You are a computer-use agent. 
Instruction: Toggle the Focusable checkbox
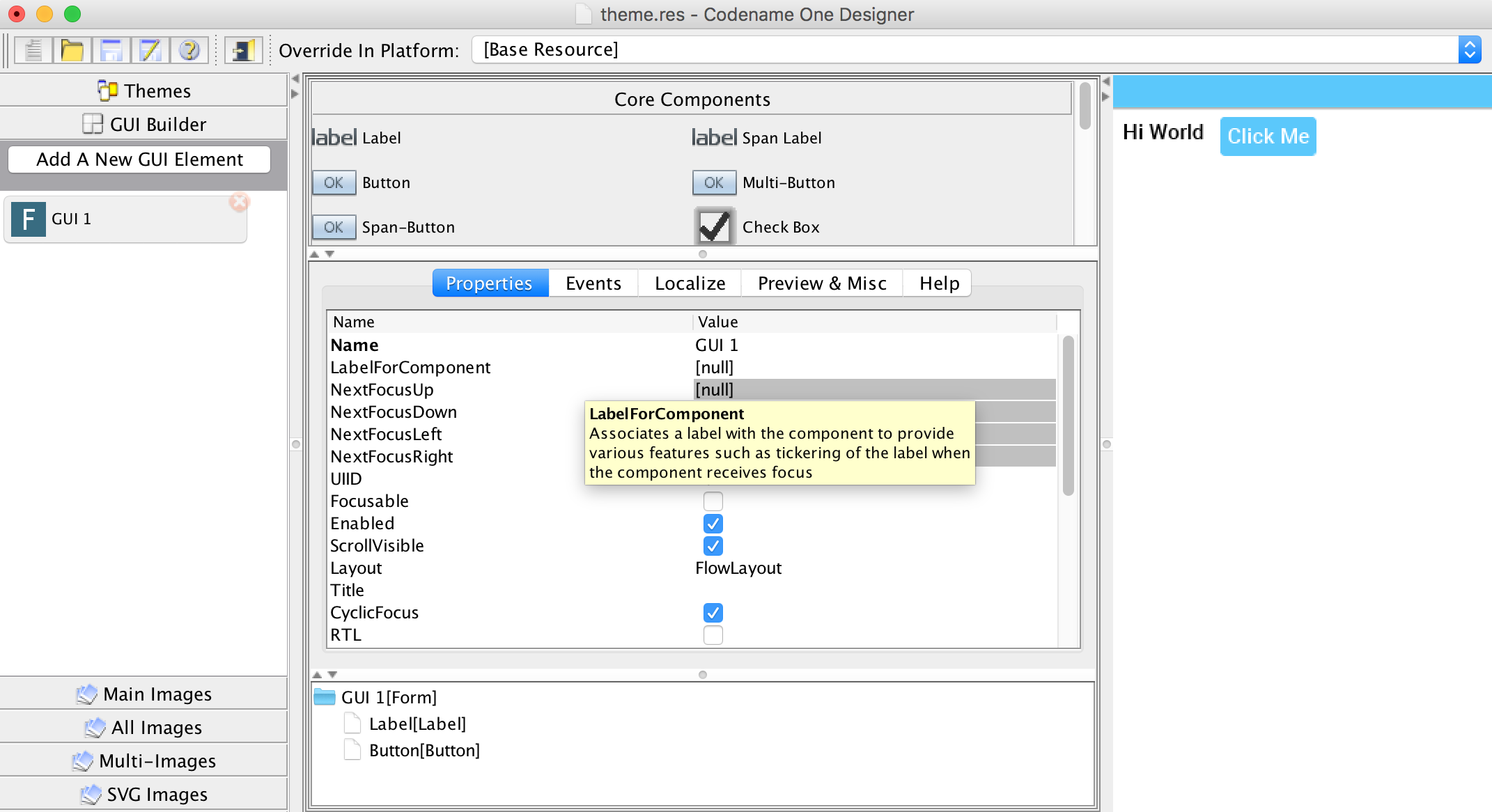[x=713, y=501]
